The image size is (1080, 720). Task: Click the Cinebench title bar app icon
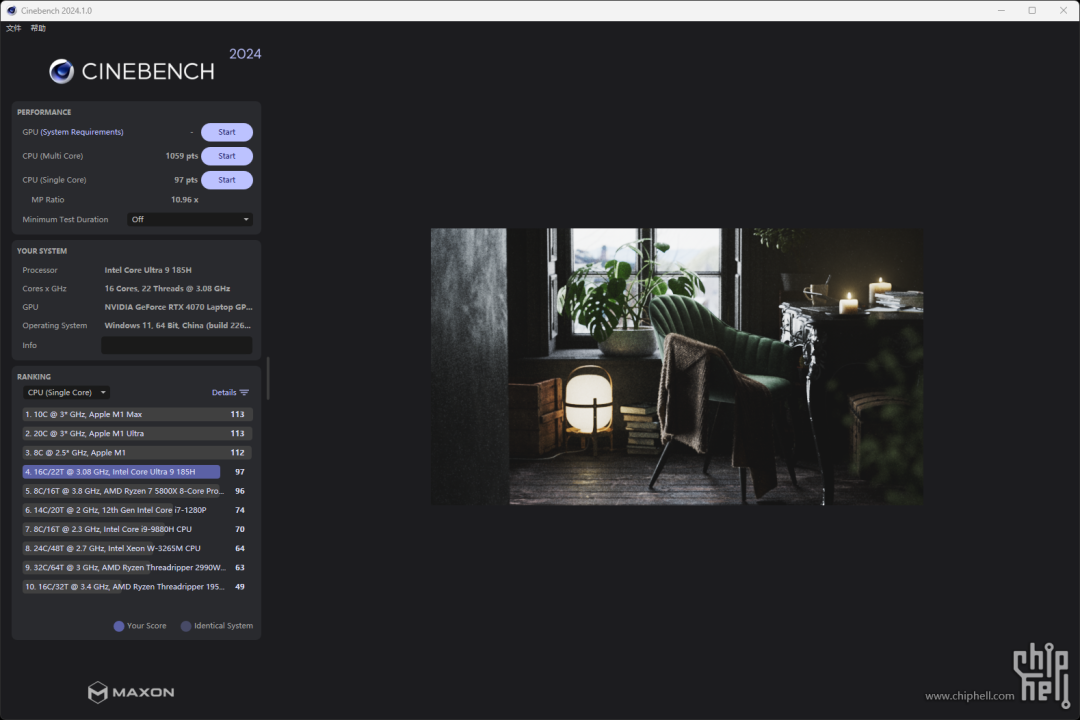pyautogui.click(x=11, y=10)
